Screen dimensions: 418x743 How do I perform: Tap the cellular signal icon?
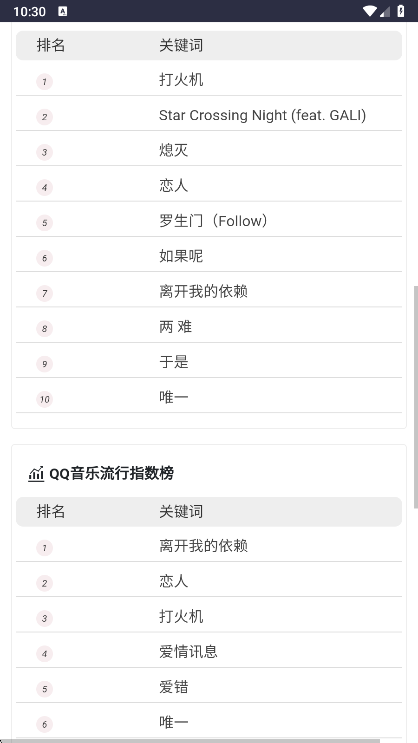tap(385, 11)
